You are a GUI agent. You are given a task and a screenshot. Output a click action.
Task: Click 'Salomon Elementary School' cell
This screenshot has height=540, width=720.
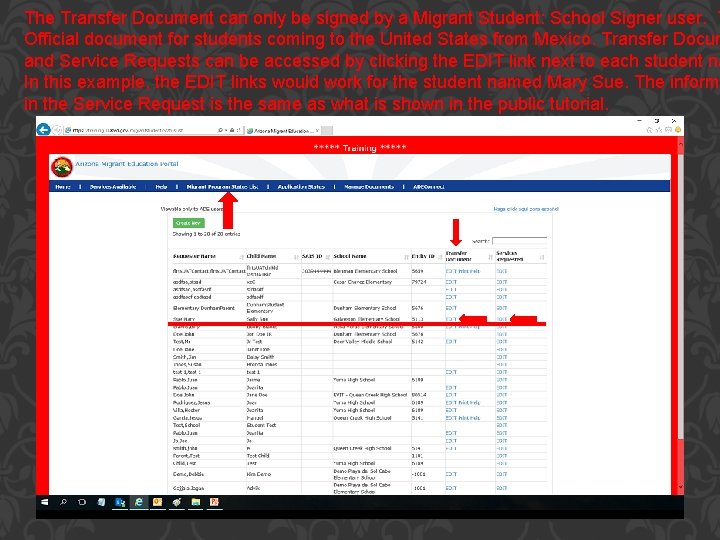point(366,319)
